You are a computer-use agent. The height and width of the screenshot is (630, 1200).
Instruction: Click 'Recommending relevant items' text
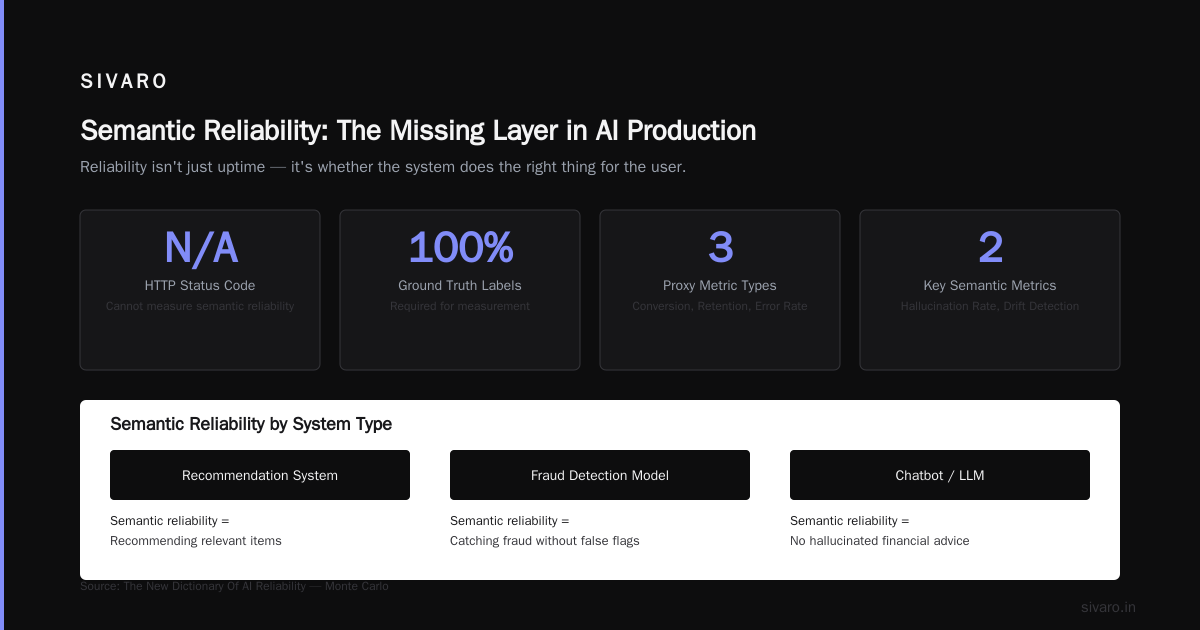196,541
